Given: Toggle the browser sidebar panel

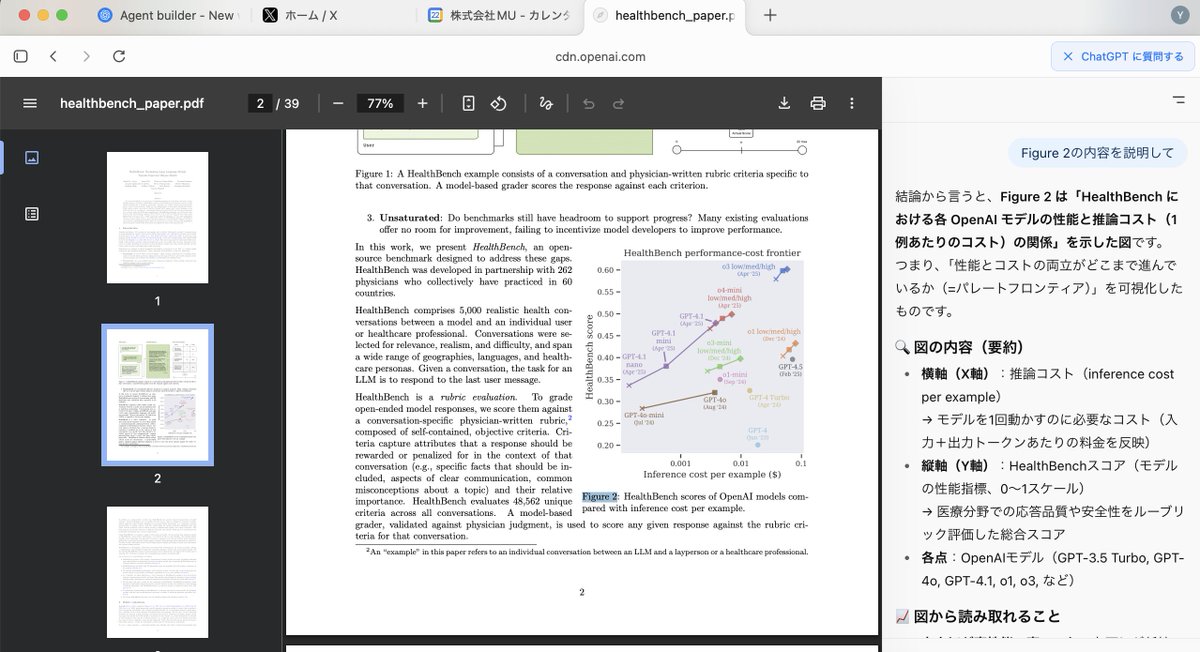Looking at the screenshot, I should click(x=21, y=57).
